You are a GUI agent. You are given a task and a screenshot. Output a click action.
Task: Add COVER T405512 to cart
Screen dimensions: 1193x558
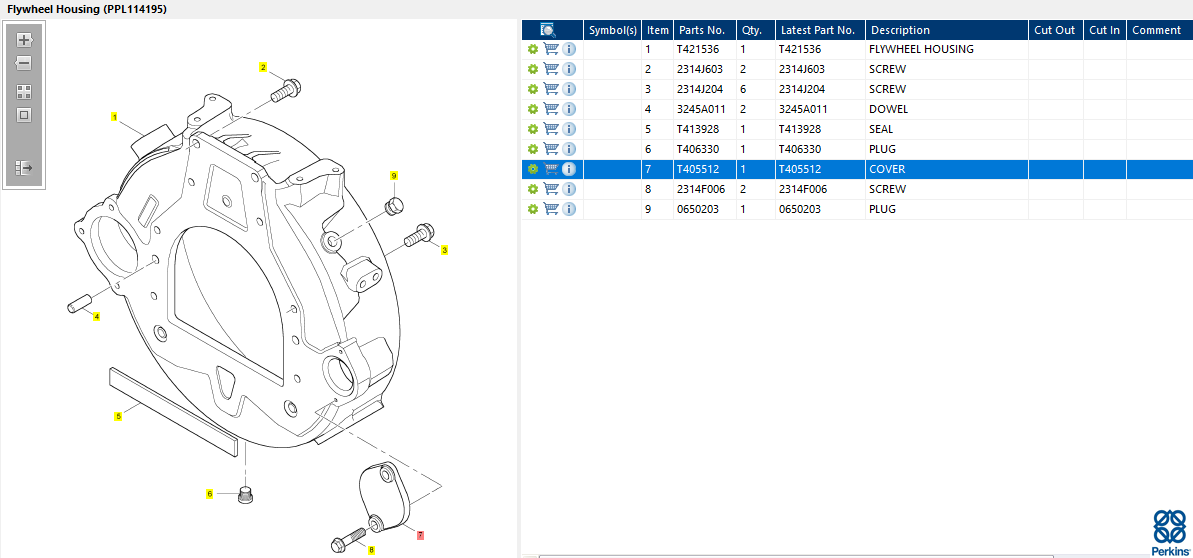[x=551, y=169]
